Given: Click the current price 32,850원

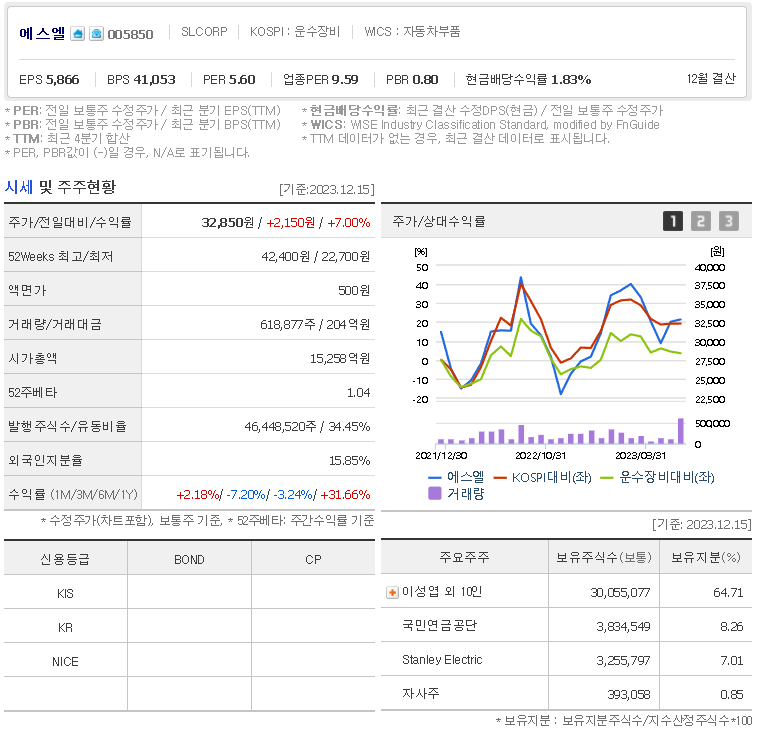Looking at the screenshot, I should tap(228, 222).
